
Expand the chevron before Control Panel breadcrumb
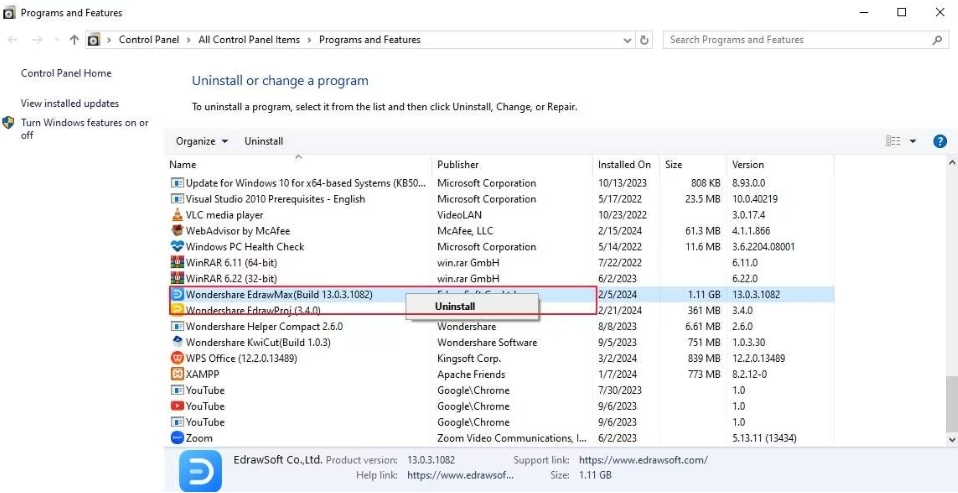(109, 40)
